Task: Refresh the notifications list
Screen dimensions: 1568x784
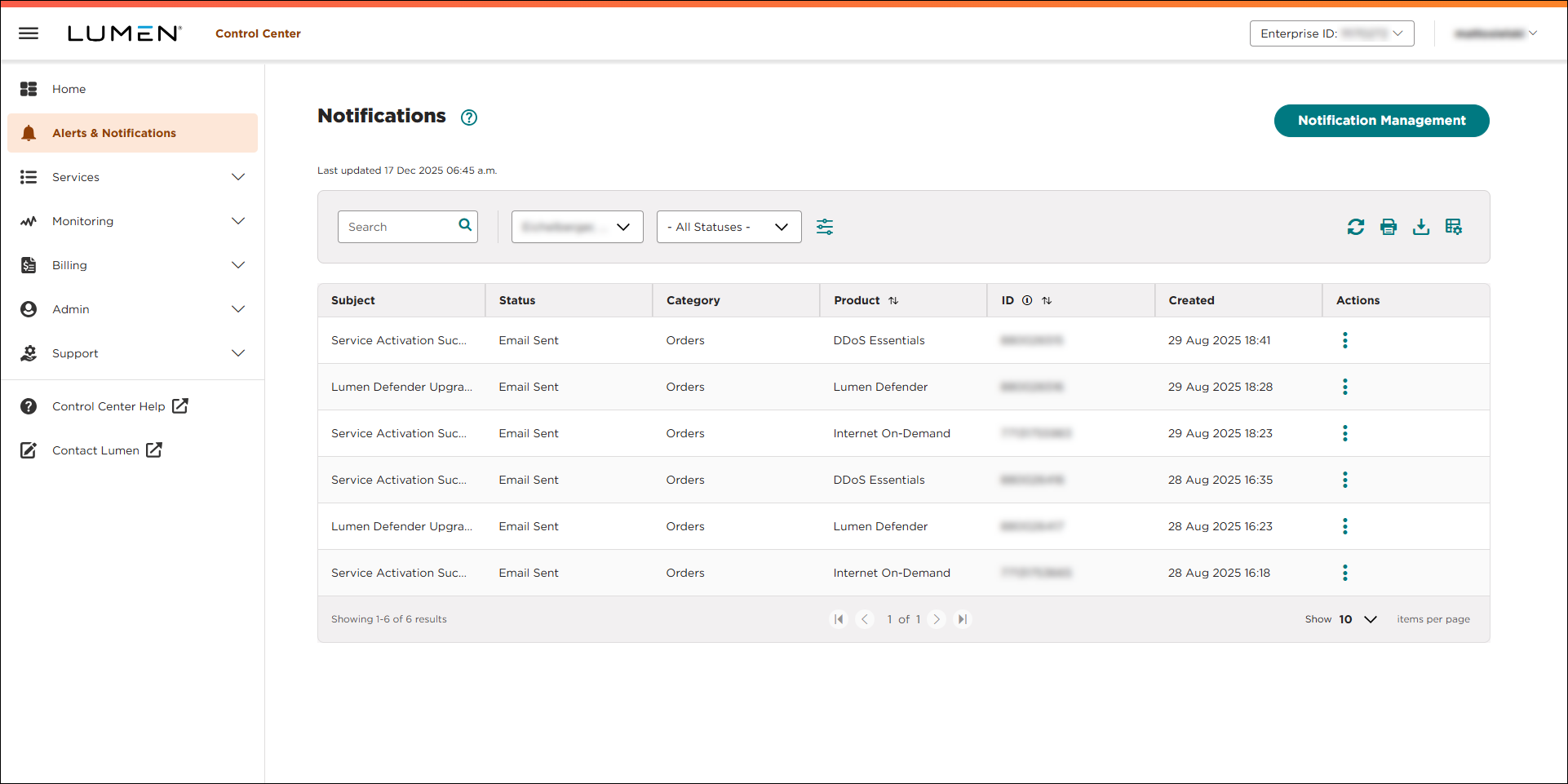Action: pos(1356,227)
